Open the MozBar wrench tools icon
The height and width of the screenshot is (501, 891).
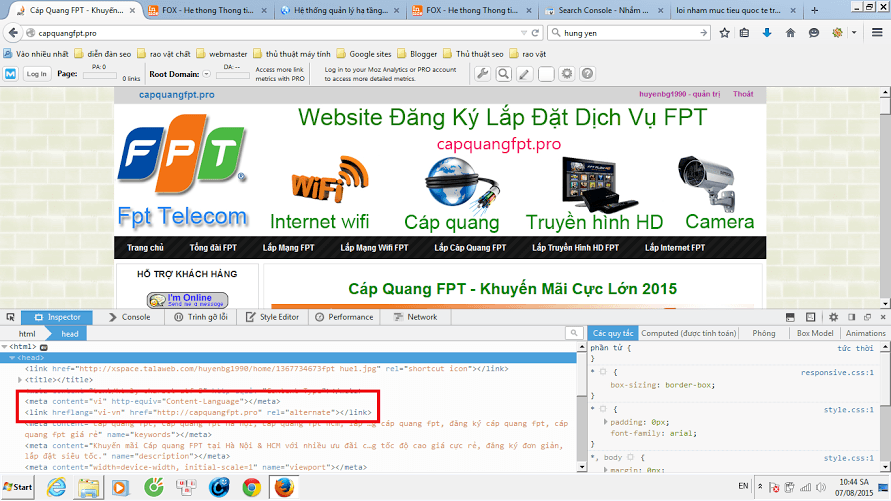pyautogui.click(x=482, y=74)
